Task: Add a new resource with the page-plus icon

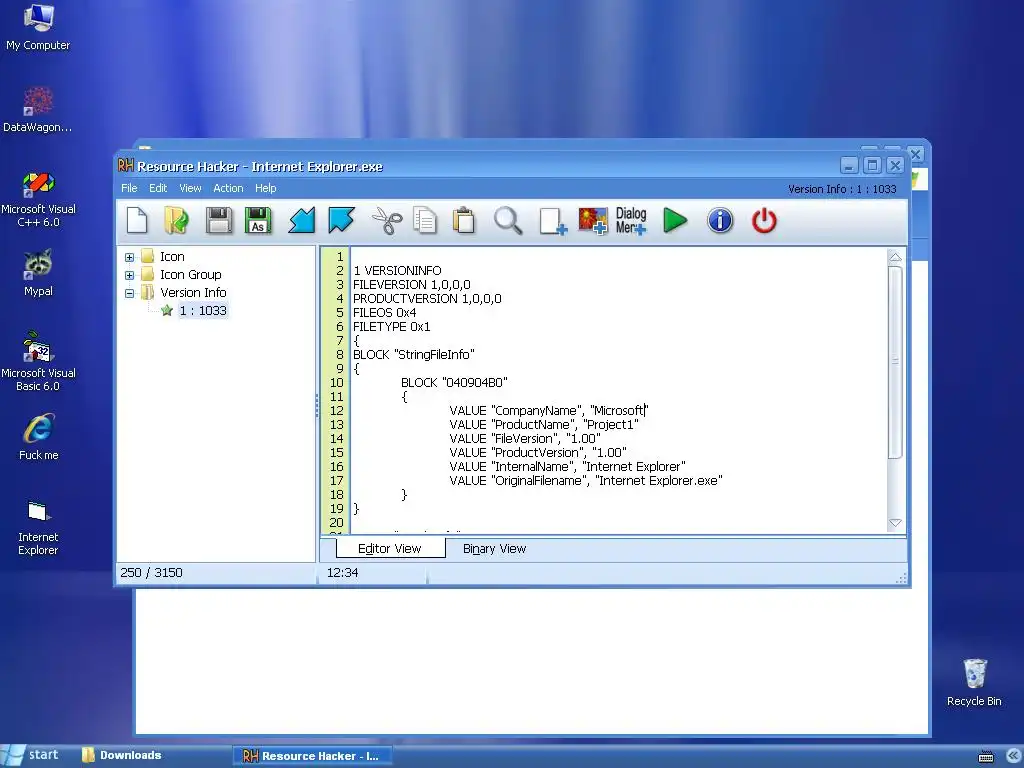Action: tap(552, 221)
